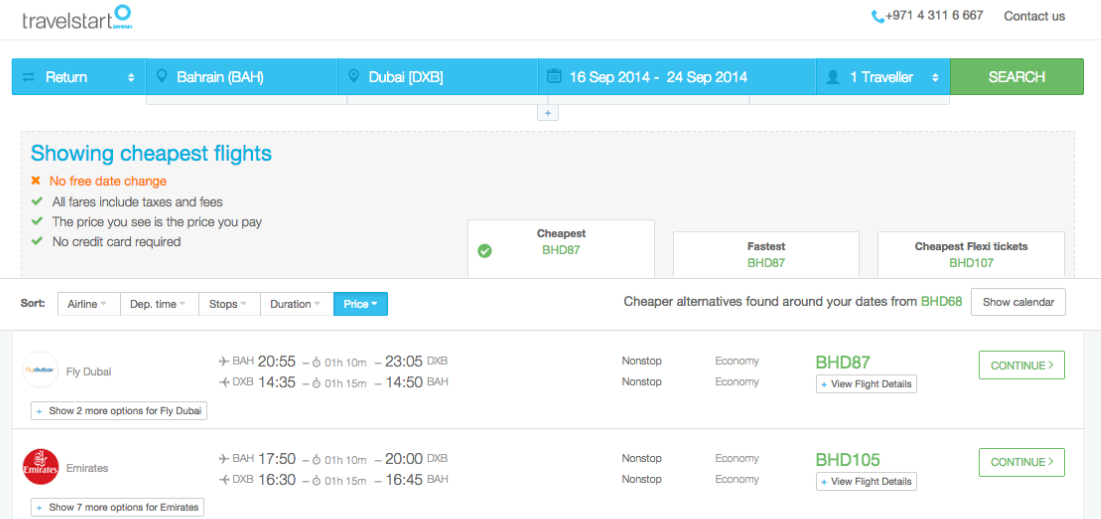Click the orange X beside No free date change
Viewport: 1101px width, 519px height.
point(36,181)
